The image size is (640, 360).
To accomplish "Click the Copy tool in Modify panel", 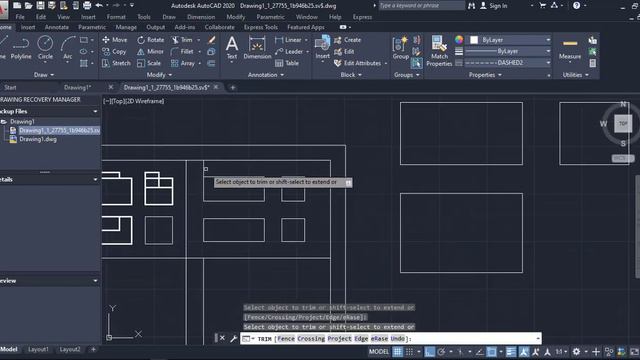I will pos(114,51).
